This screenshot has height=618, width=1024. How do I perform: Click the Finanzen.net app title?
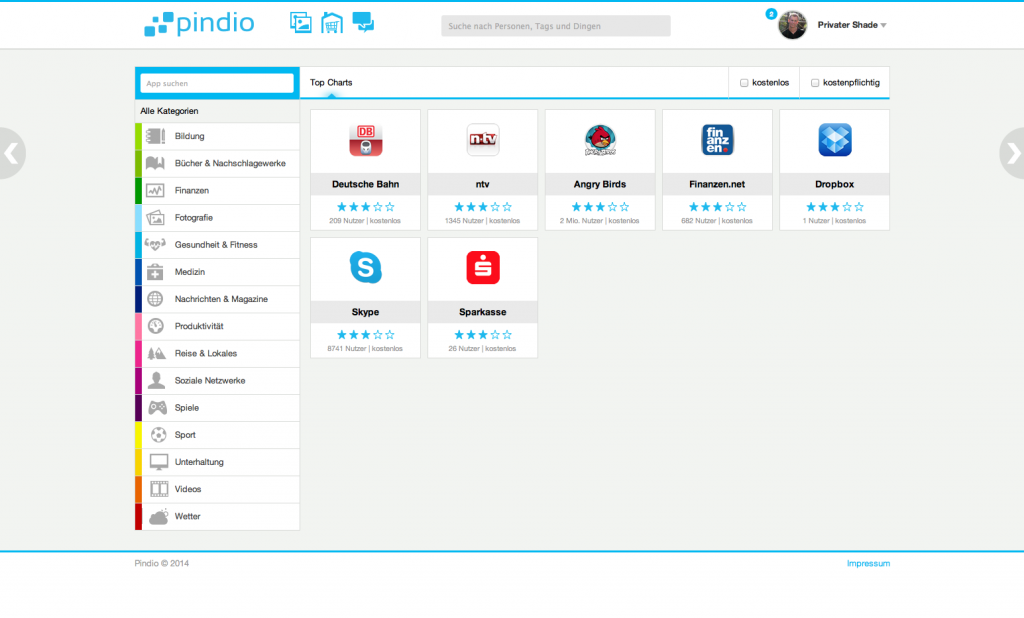click(717, 184)
